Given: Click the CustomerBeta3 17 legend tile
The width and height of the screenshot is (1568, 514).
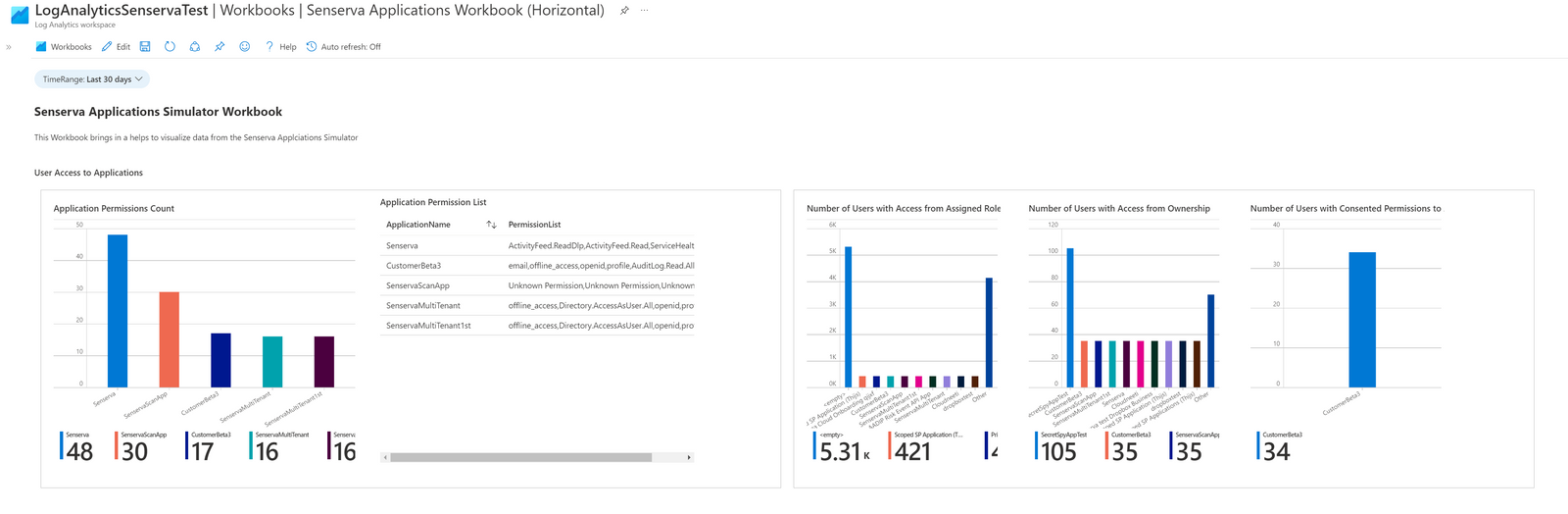Looking at the screenshot, I should 209,446.
